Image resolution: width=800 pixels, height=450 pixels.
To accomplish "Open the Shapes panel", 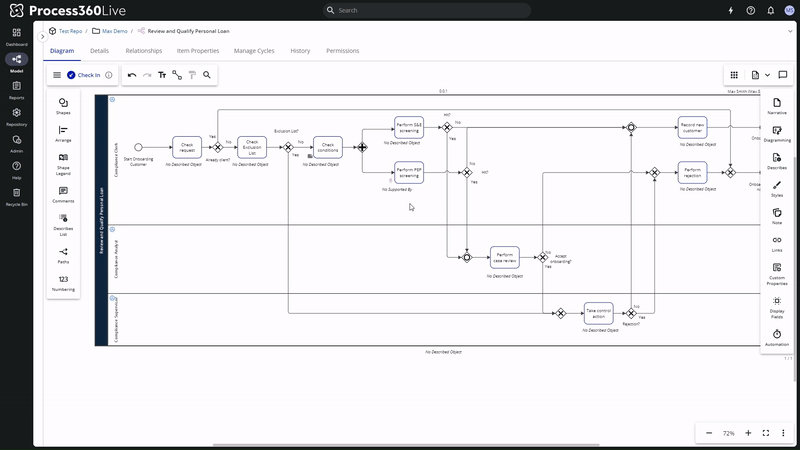I will (x=63, y=105).
